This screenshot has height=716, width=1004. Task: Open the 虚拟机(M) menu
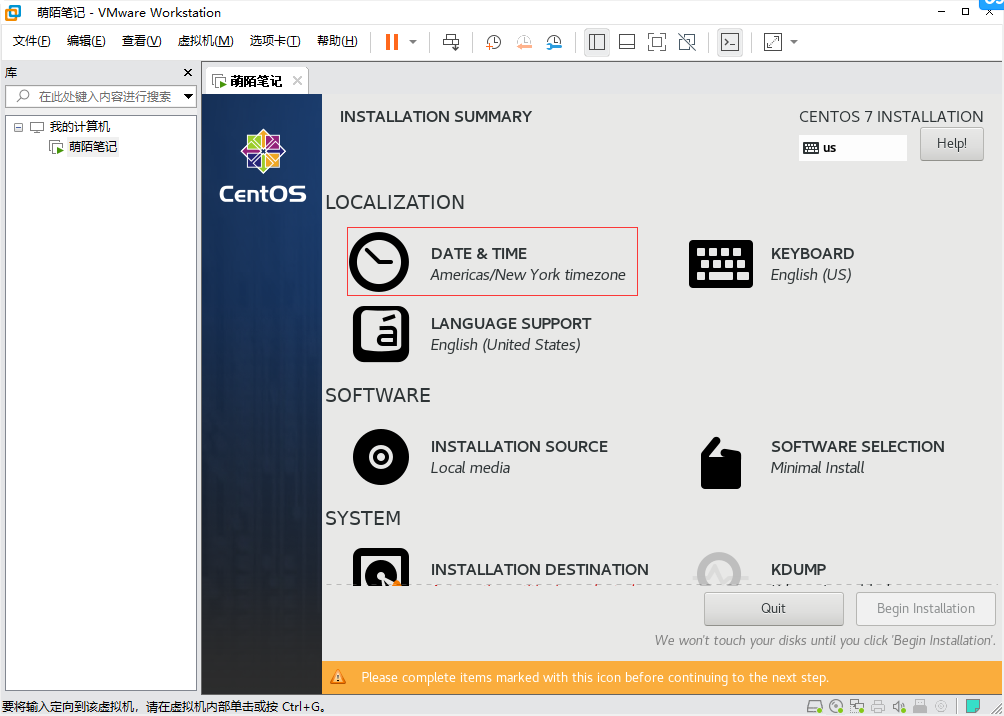coord(205,41)
